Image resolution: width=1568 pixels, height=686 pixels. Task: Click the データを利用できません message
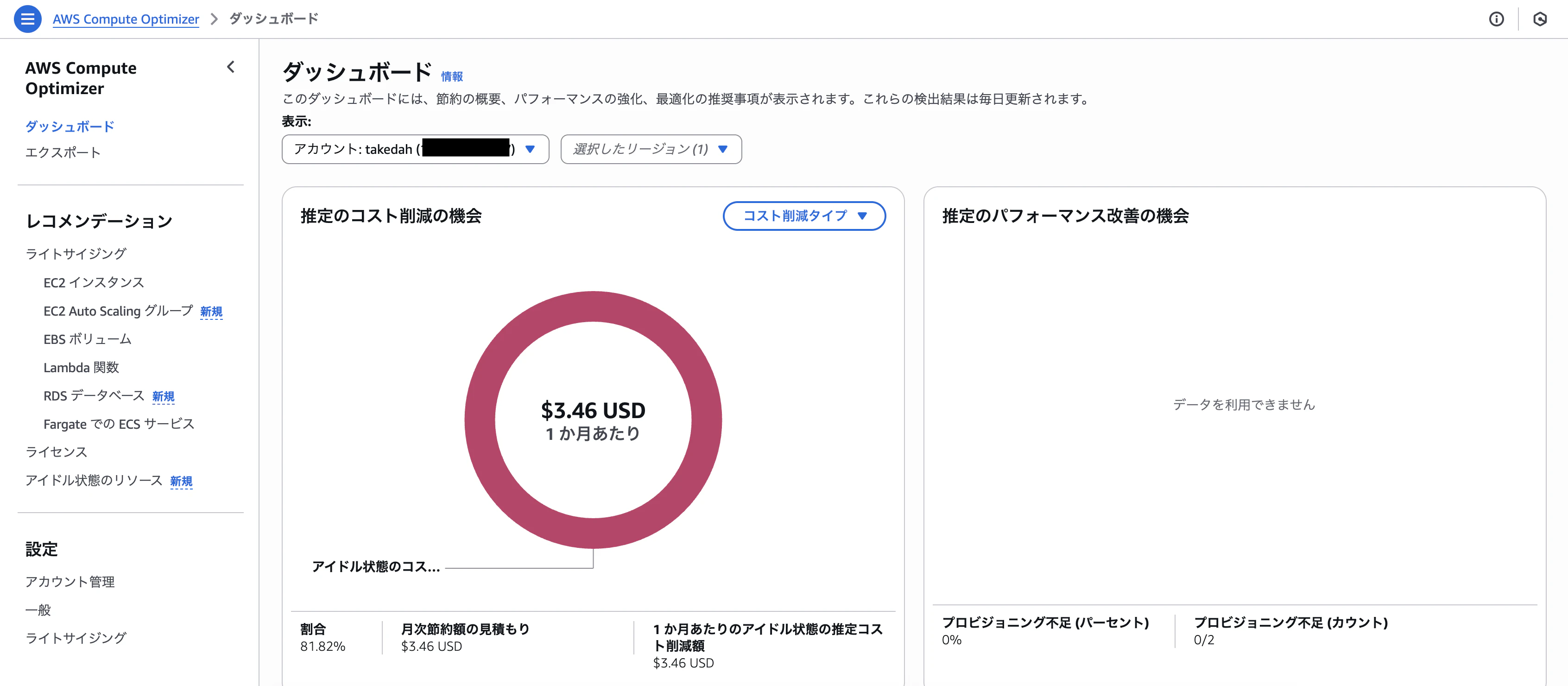pyautogui.click(x=1244, y=405)
